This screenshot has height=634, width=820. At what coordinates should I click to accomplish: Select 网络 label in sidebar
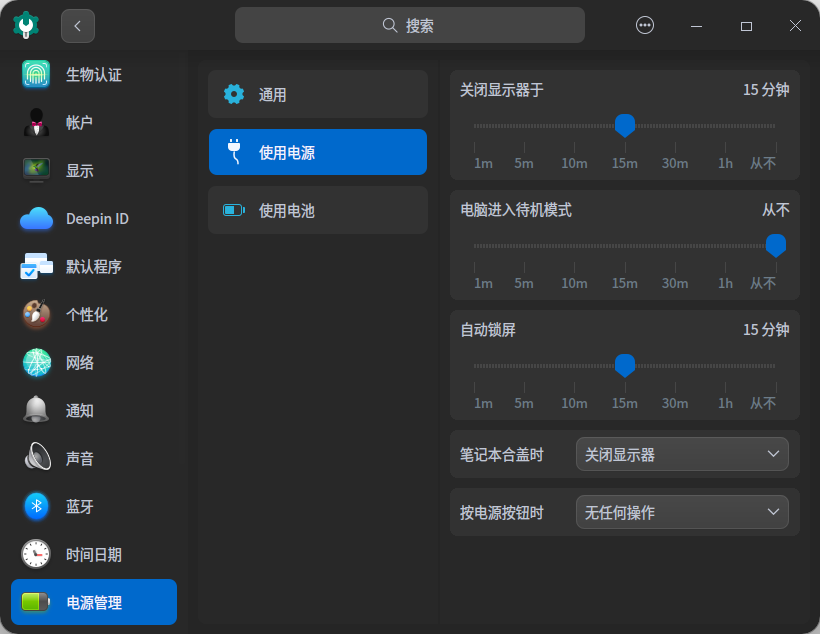coord(80,363)
